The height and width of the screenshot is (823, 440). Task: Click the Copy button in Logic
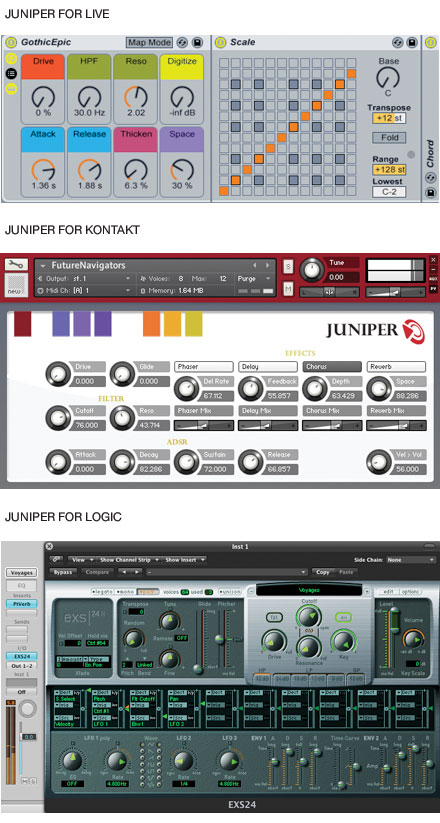323,572
